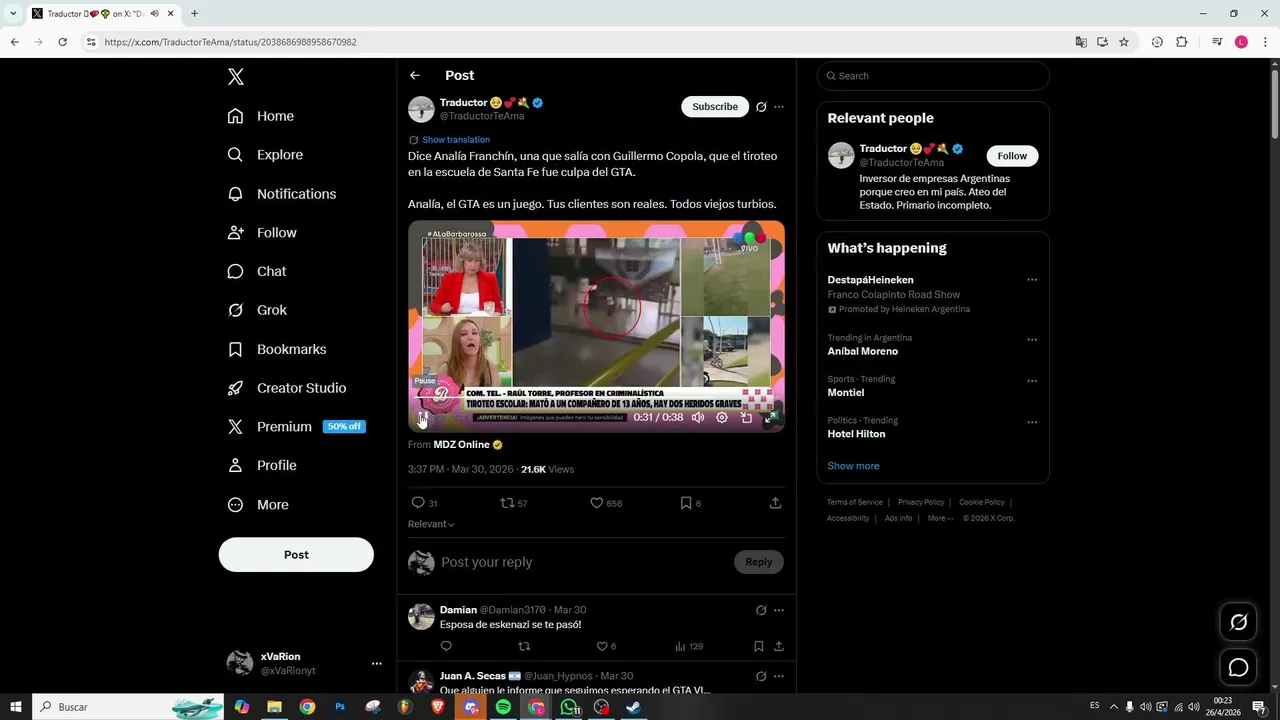Open floating Grok button at bottom right
The image size is (1280, 720).
1238,622
